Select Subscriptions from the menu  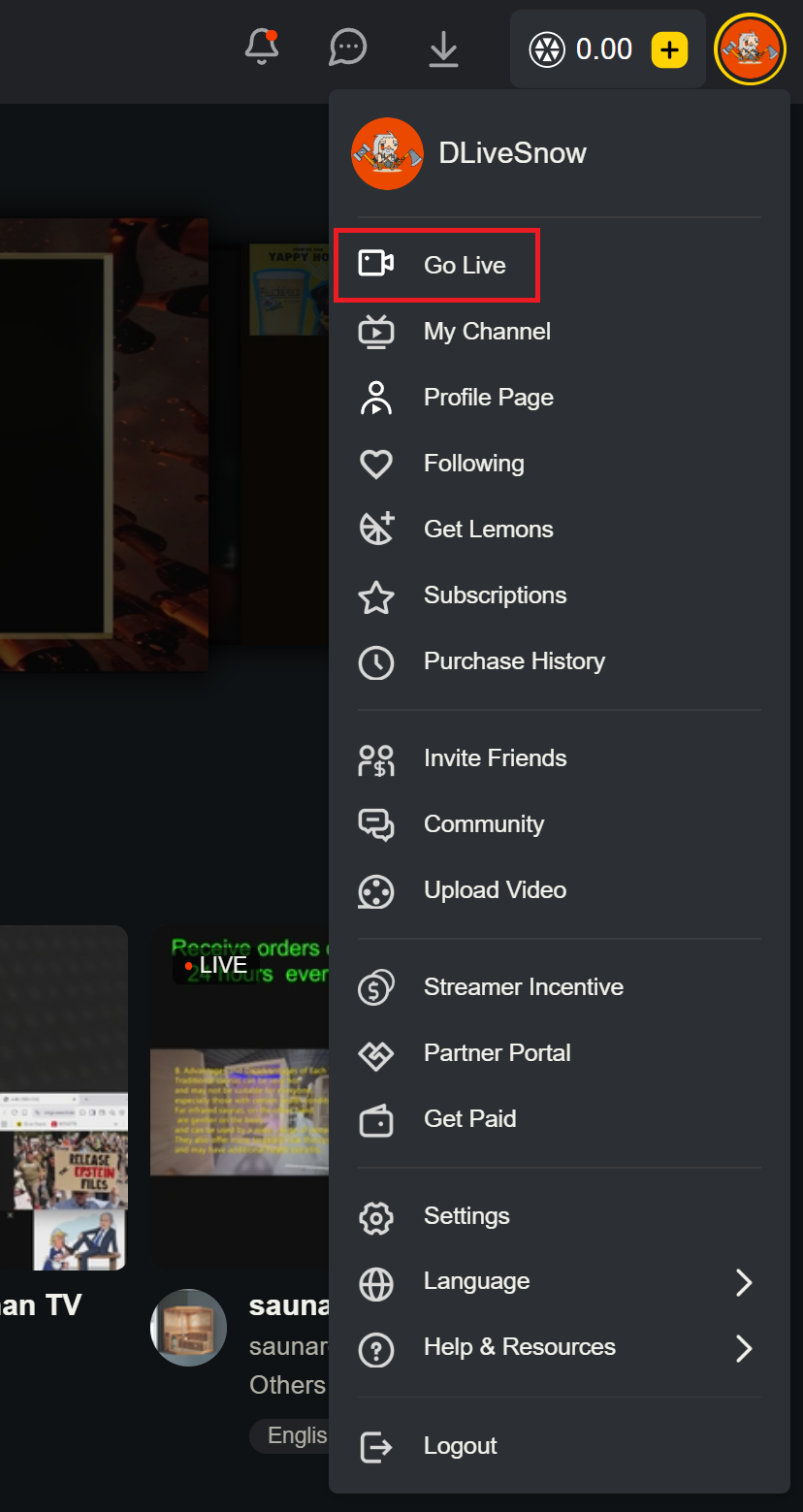point(495,595)
